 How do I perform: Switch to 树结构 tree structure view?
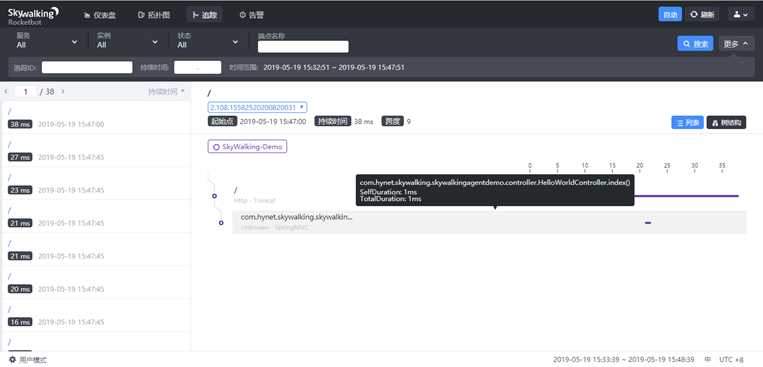tap(726, 123)
